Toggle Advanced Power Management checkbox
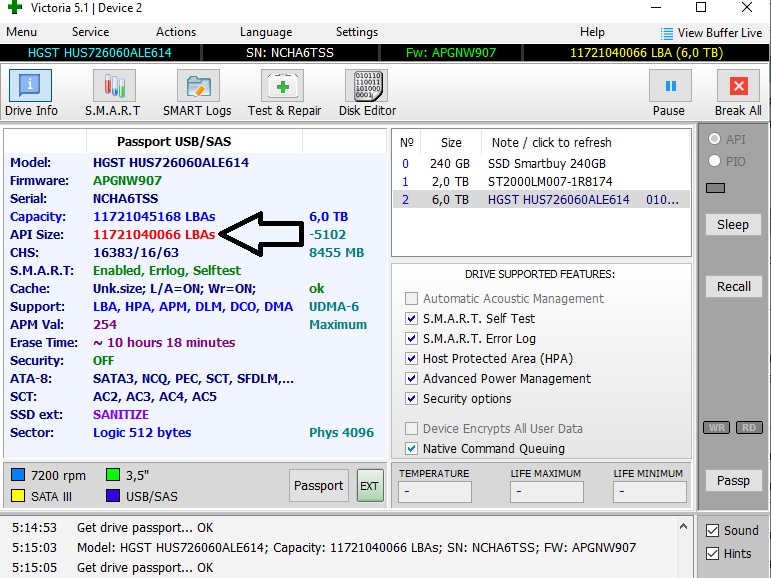 411,379
